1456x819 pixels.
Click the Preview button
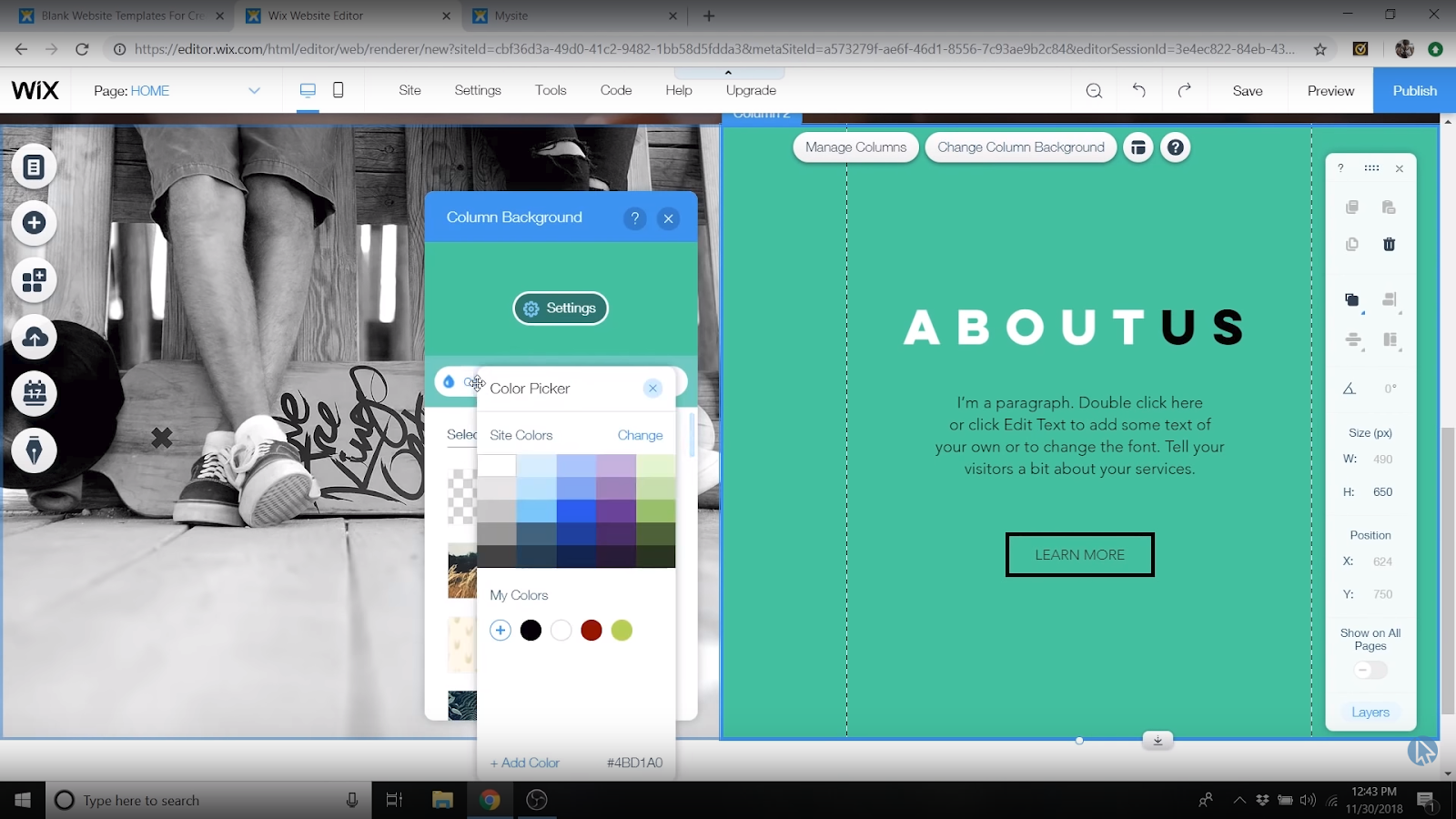click(1330, 90)
